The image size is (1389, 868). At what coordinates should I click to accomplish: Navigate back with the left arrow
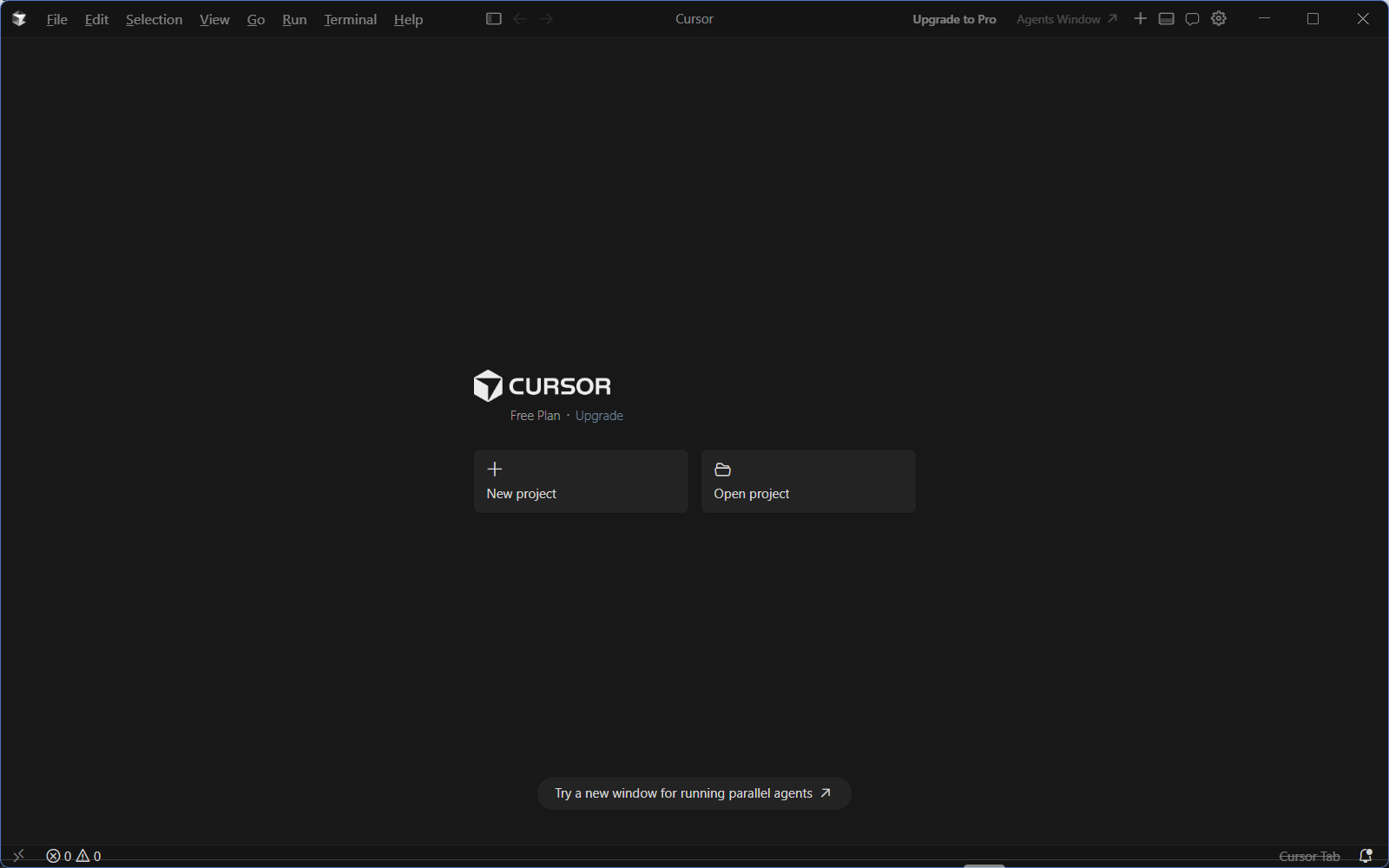pyautogui.click(x=520, y=19)
